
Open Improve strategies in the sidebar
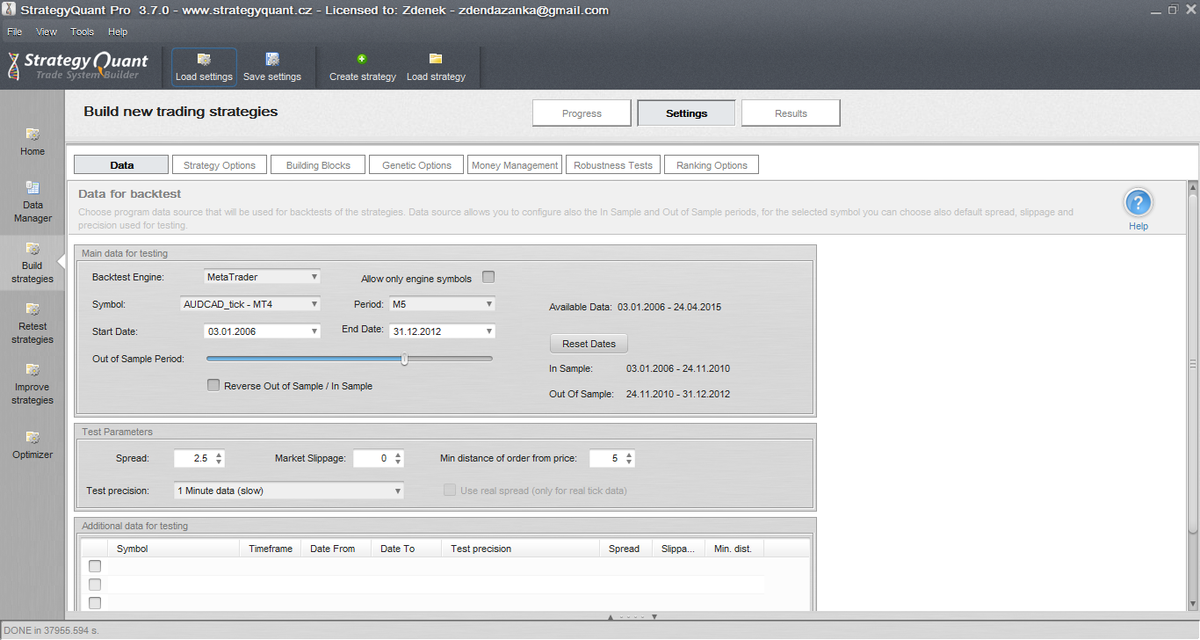point(32,384)
